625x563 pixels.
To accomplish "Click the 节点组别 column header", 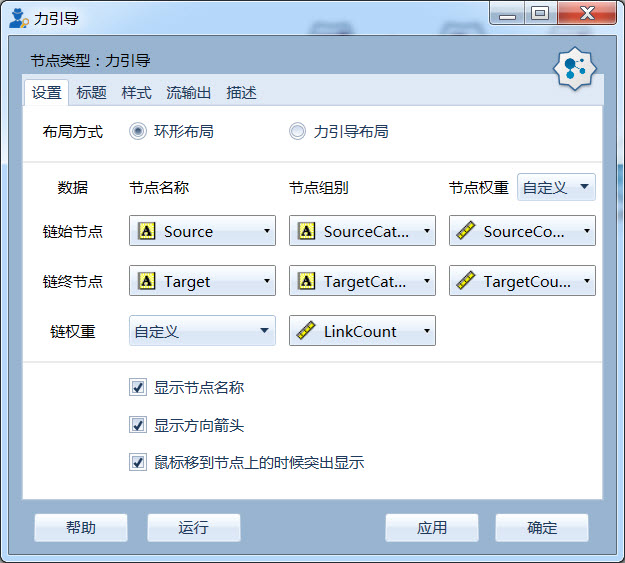I will click(318, 187).
